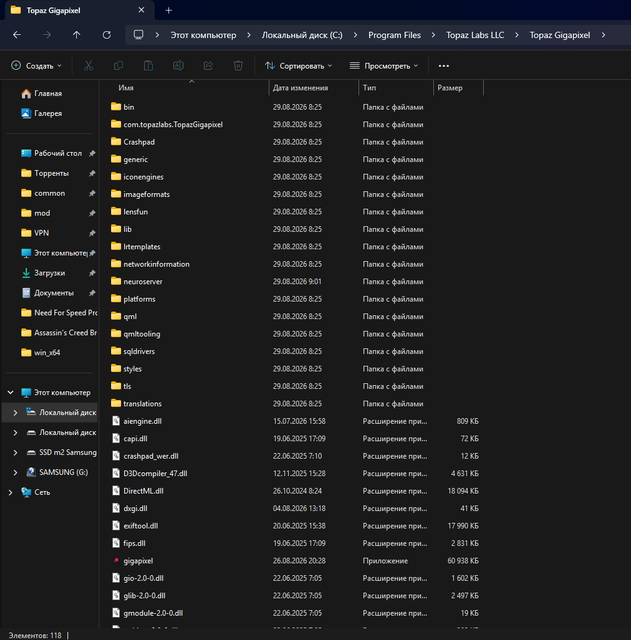Open the three-dot more options menu

click(444, 66)
